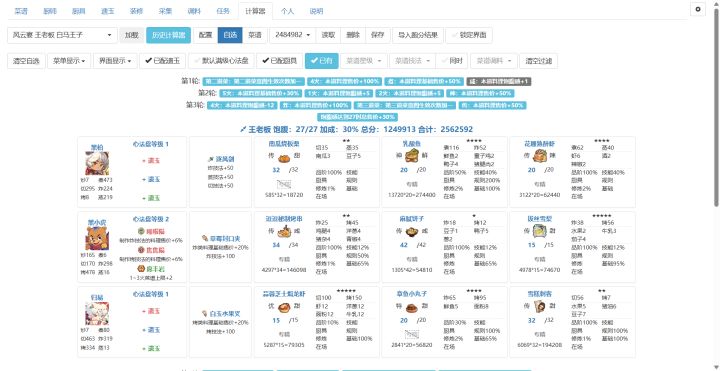Click the 清空自选 button
The width and height of the screenshot is (720, 371).
point(26,61)
